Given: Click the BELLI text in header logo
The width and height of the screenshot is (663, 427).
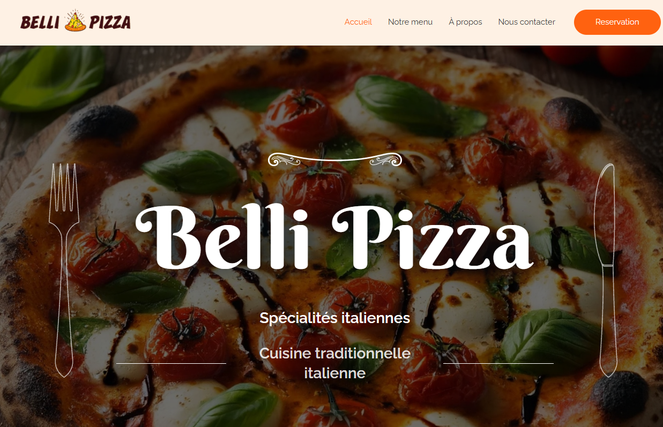Looking at the screenshot, I should click(40, 22).
